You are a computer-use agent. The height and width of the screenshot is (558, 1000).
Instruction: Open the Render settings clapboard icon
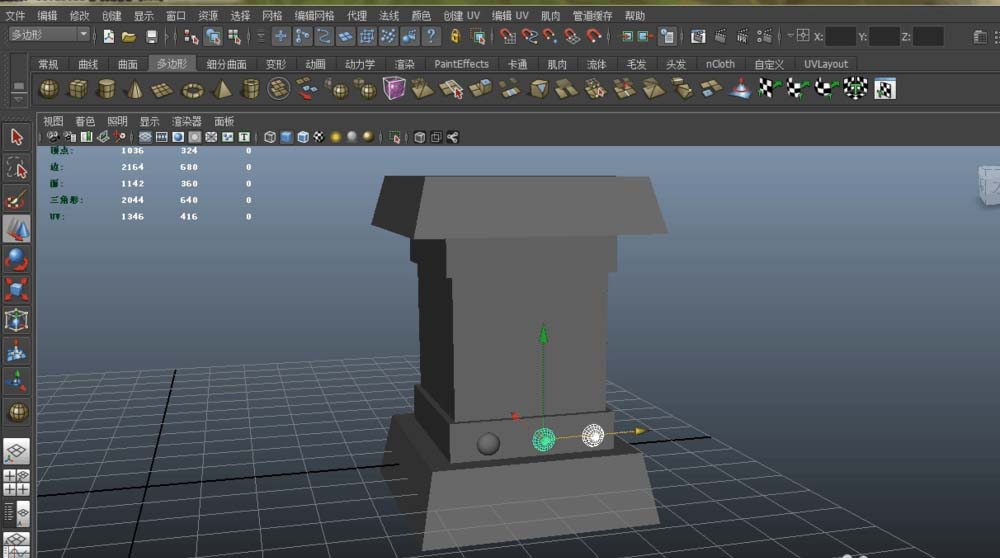[x=764, y=36]
